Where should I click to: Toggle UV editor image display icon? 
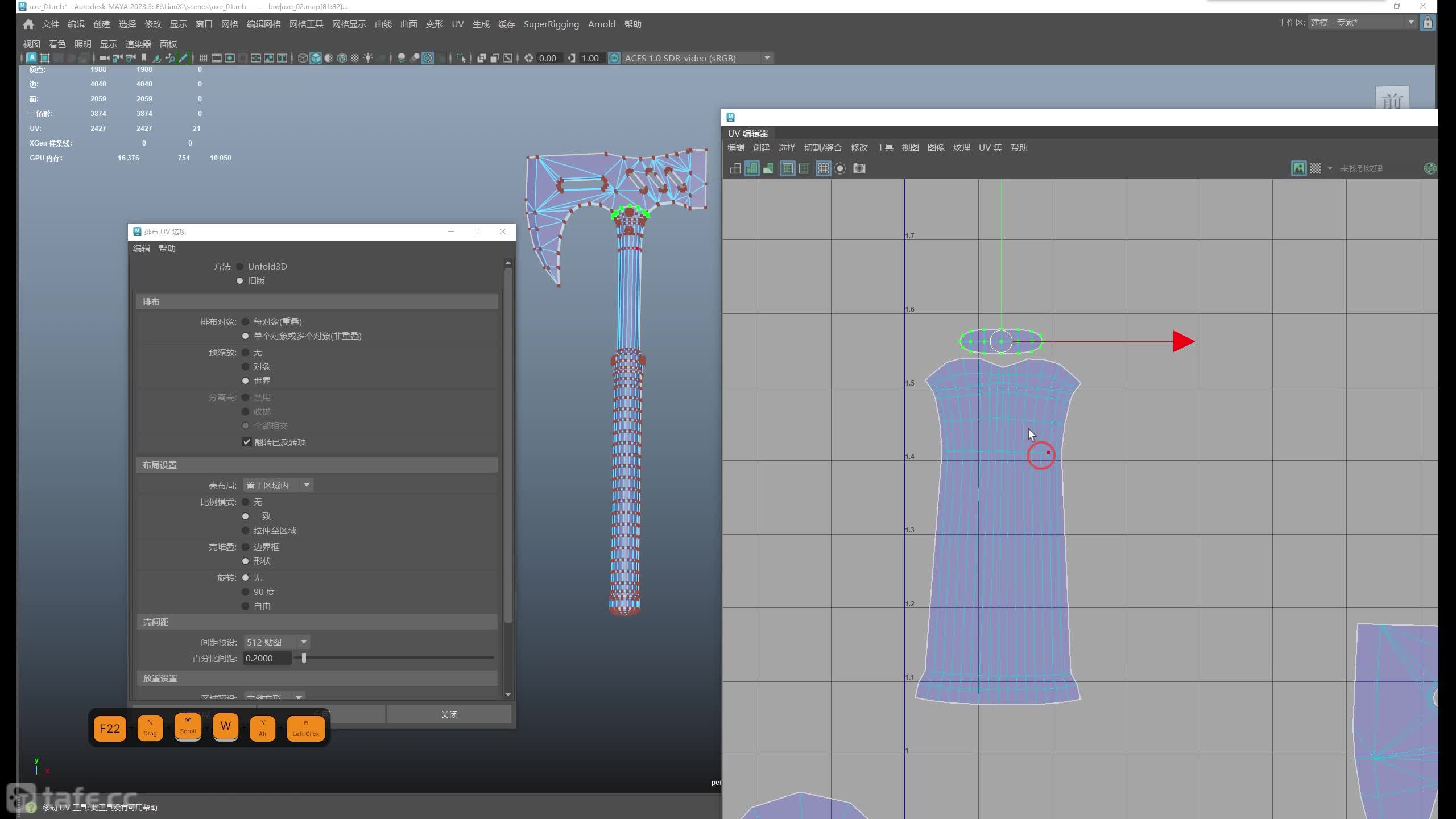(x=1298, y=168)
